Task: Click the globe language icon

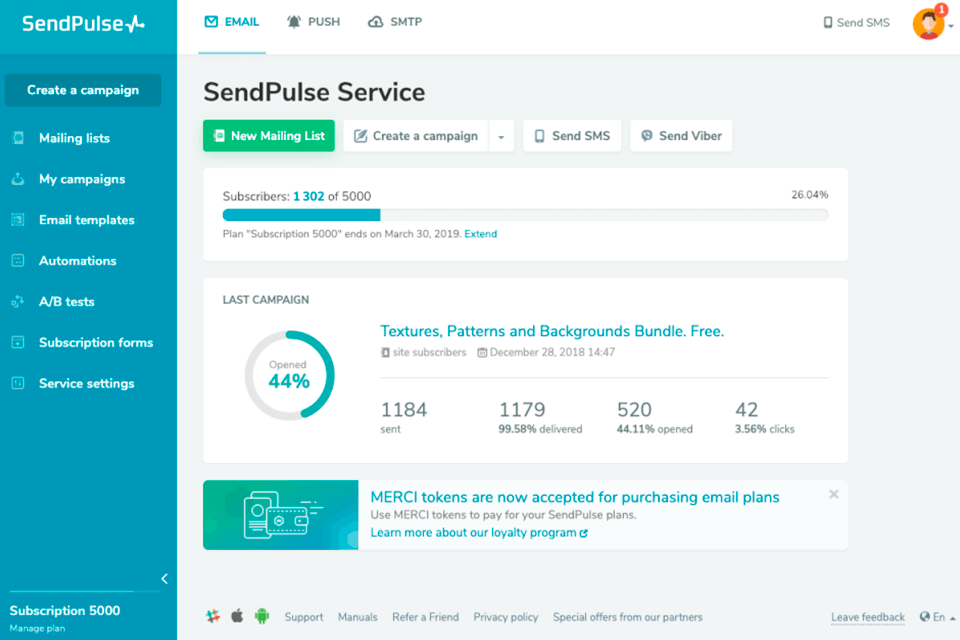Action: [924, 617]
